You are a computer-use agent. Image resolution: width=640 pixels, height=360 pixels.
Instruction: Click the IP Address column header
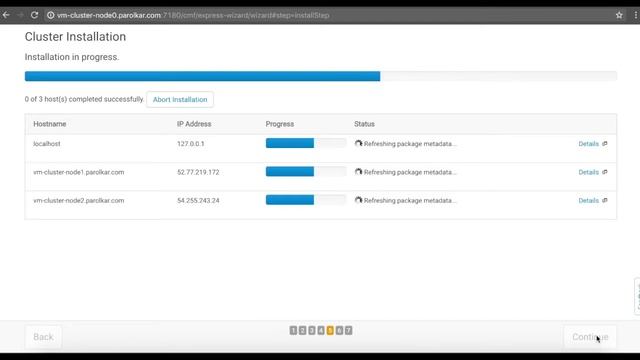coord(194,124)
